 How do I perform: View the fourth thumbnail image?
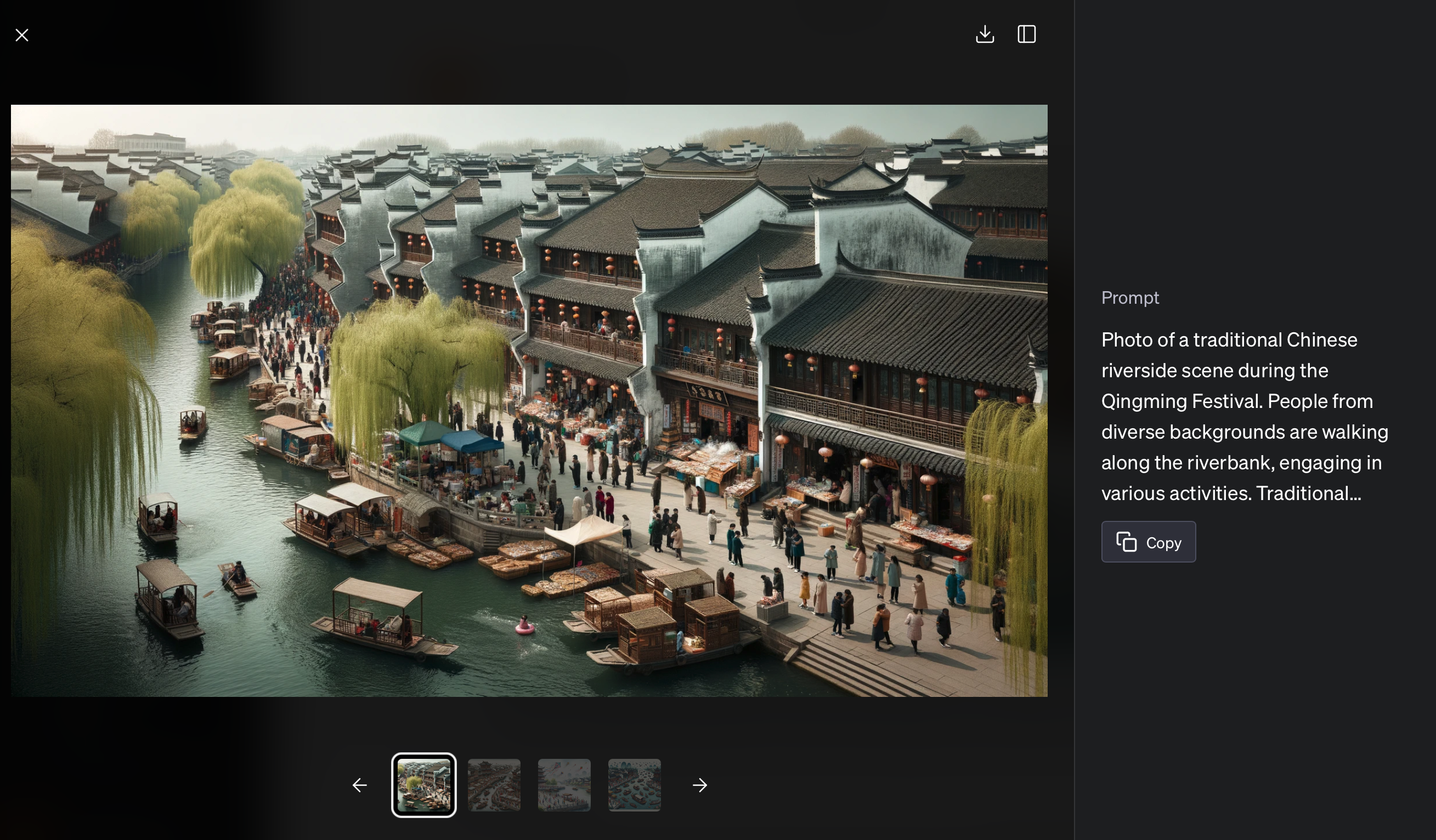[x=634, y=785]
